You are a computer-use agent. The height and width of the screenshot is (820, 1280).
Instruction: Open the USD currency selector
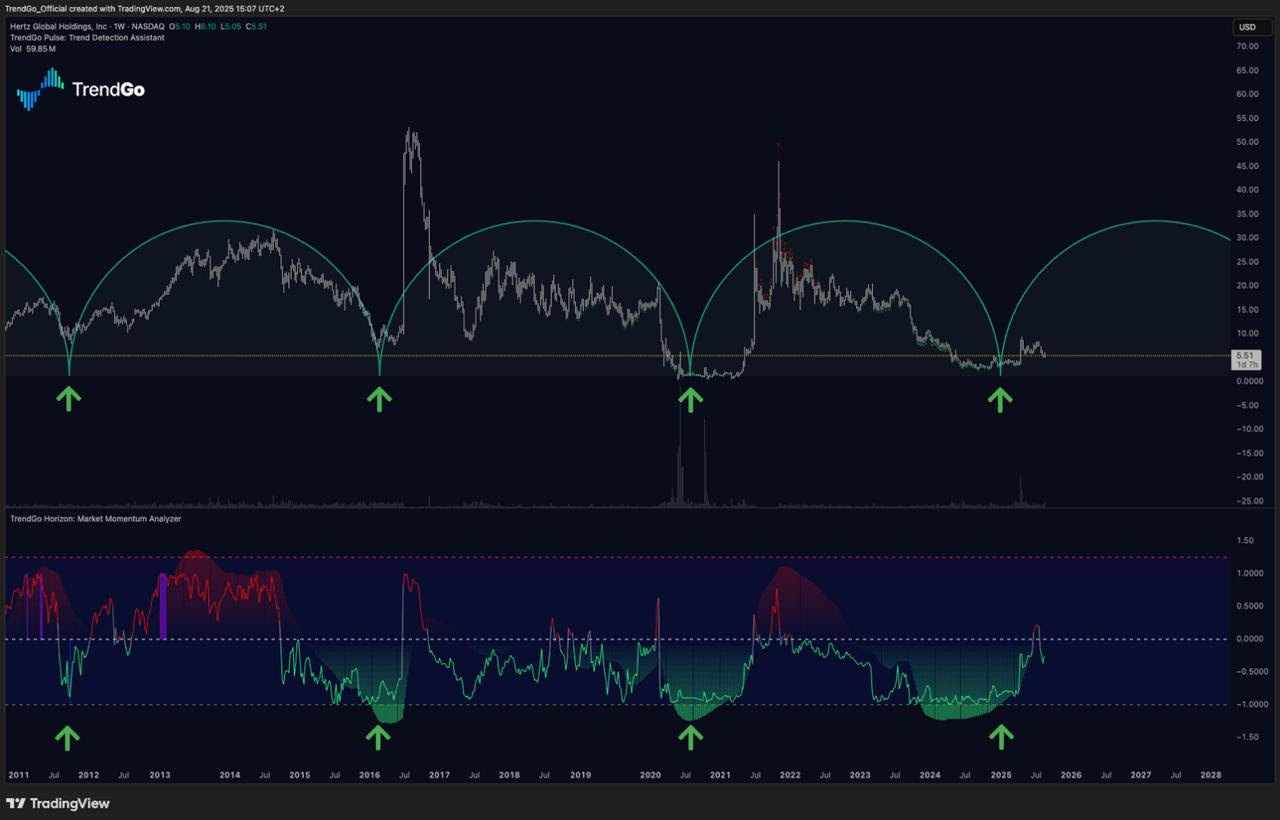click(1247, 27)
